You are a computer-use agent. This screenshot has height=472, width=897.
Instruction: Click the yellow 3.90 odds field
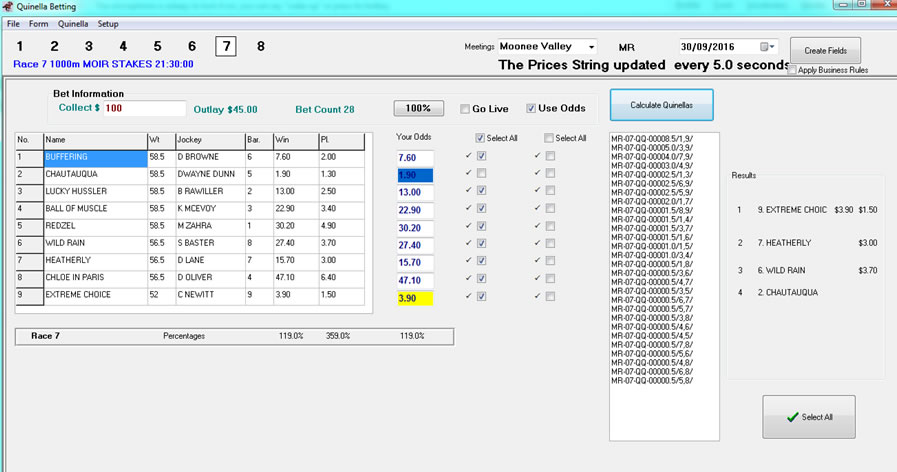pyautogui.click(x=414, y=298)
